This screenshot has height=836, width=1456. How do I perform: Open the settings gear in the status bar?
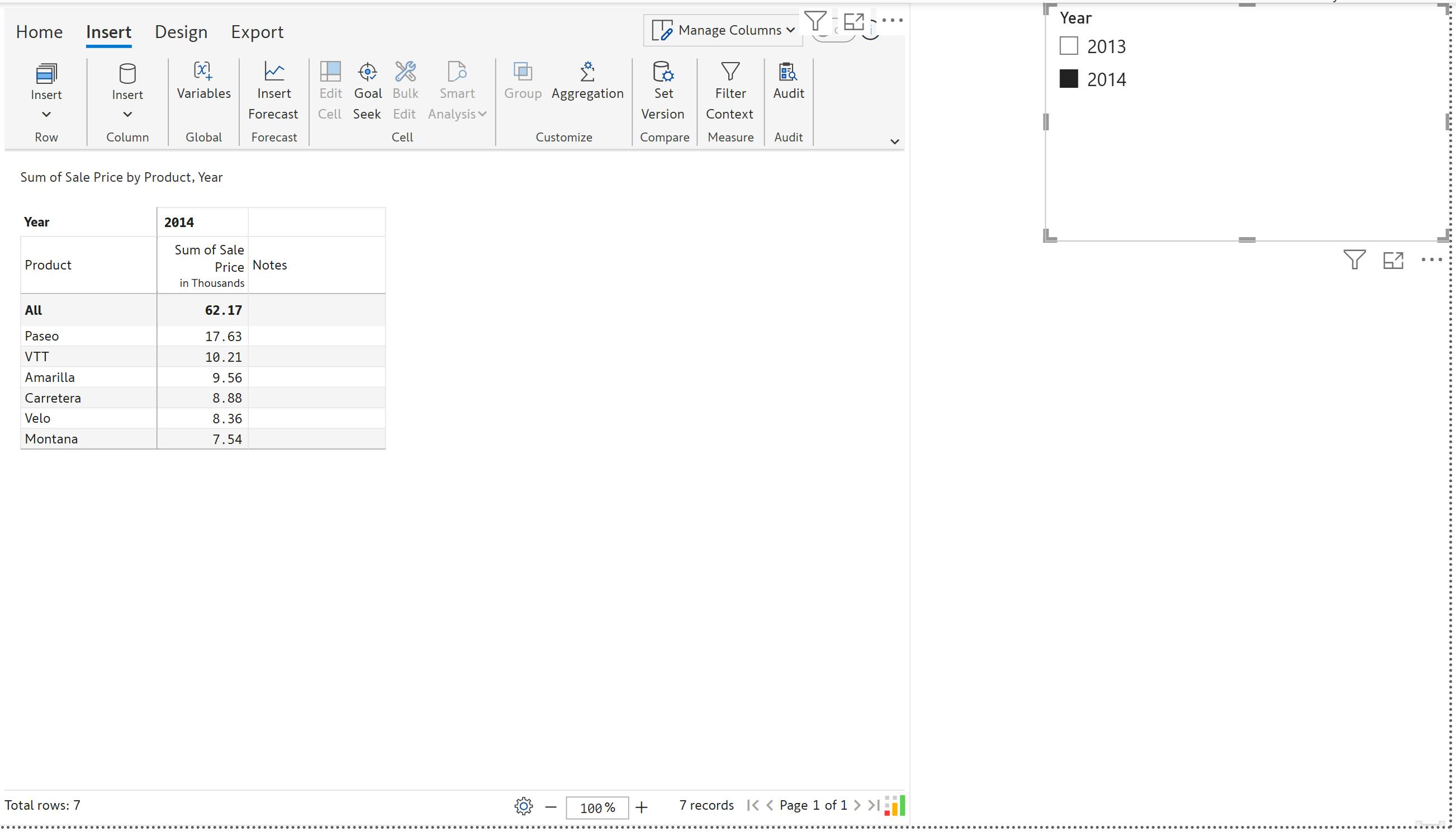[523, 806]
